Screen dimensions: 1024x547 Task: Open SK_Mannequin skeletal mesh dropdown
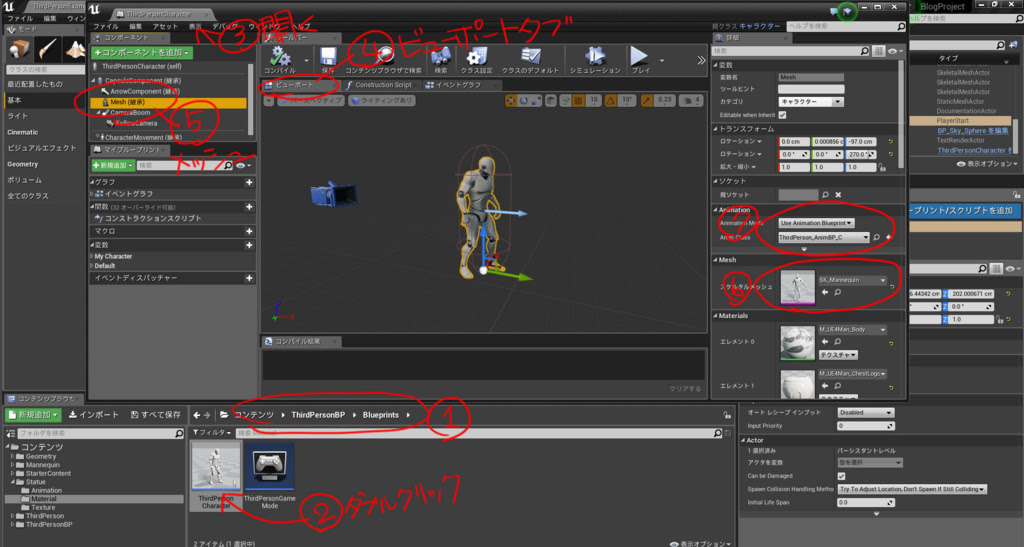point(852,280)
